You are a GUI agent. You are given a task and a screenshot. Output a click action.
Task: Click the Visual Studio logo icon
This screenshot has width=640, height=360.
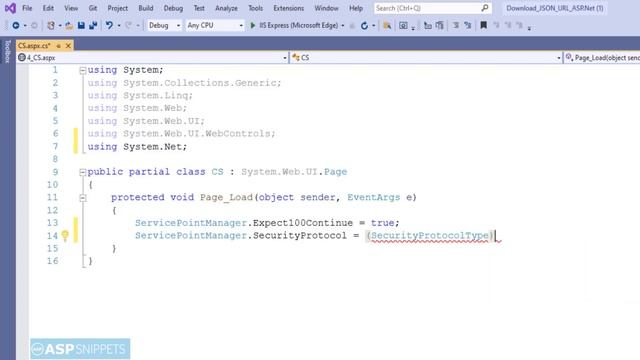click(10, 8)
